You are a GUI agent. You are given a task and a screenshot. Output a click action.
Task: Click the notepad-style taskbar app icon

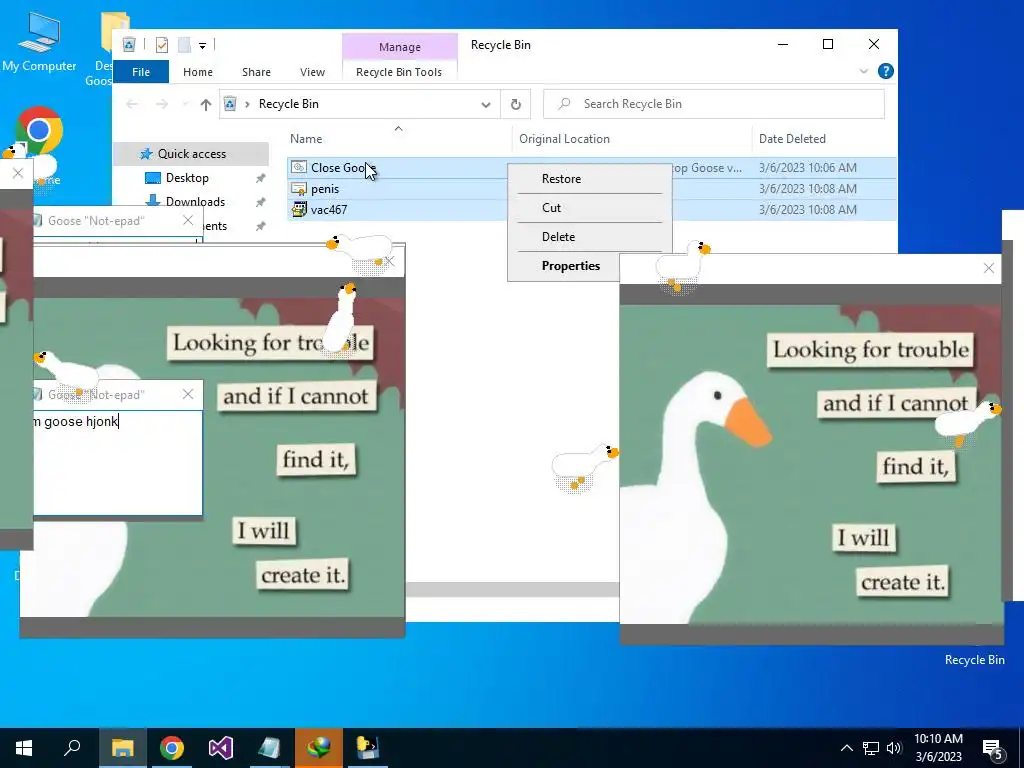tap(269, 748)
